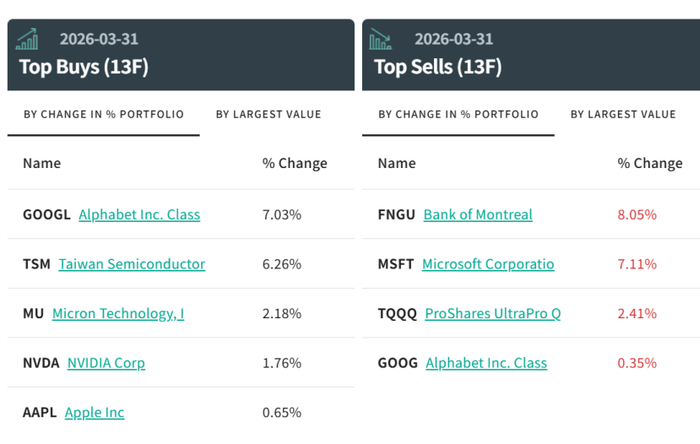
Task: Open the Microsoft Corporation link
Action: pos(488,264)
